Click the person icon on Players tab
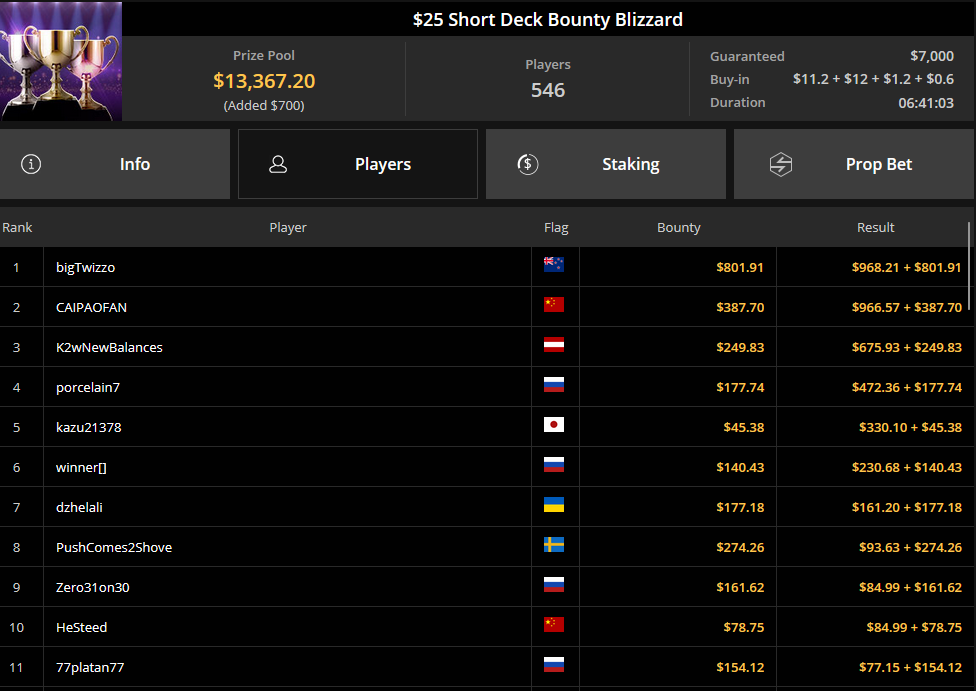Viewport: 976px width, 691px height. coord(278,164)
